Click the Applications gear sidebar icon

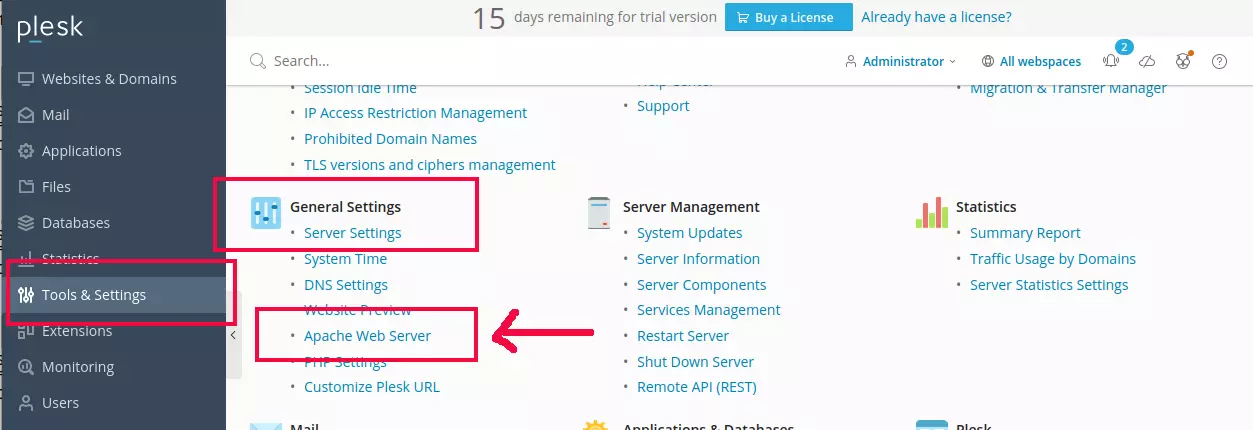[26, 151]
